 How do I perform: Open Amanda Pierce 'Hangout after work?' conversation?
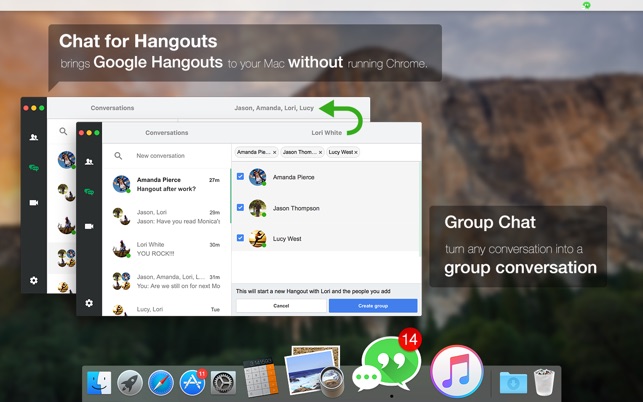coord(166,184)
